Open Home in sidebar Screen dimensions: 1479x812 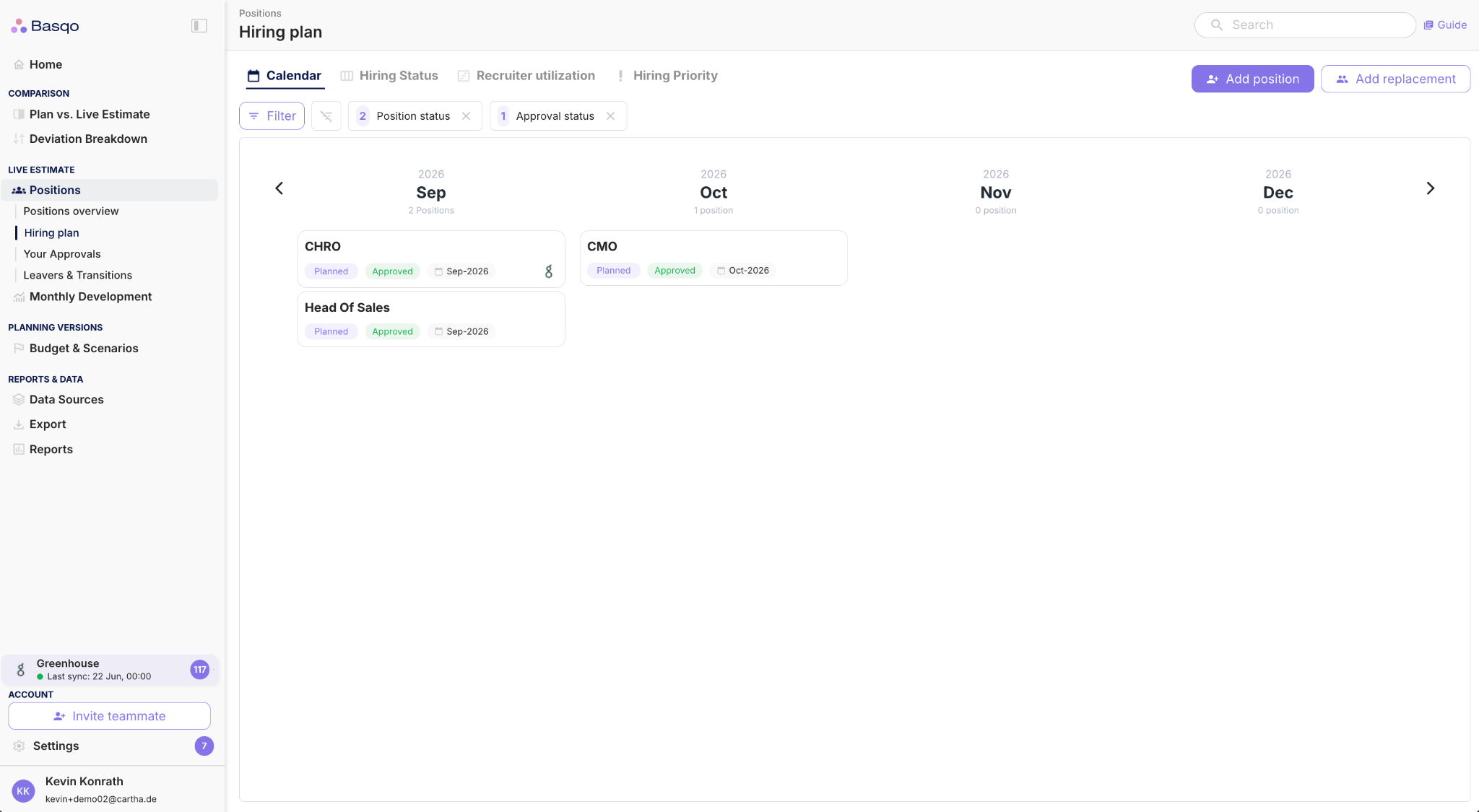tap(45, 64)
